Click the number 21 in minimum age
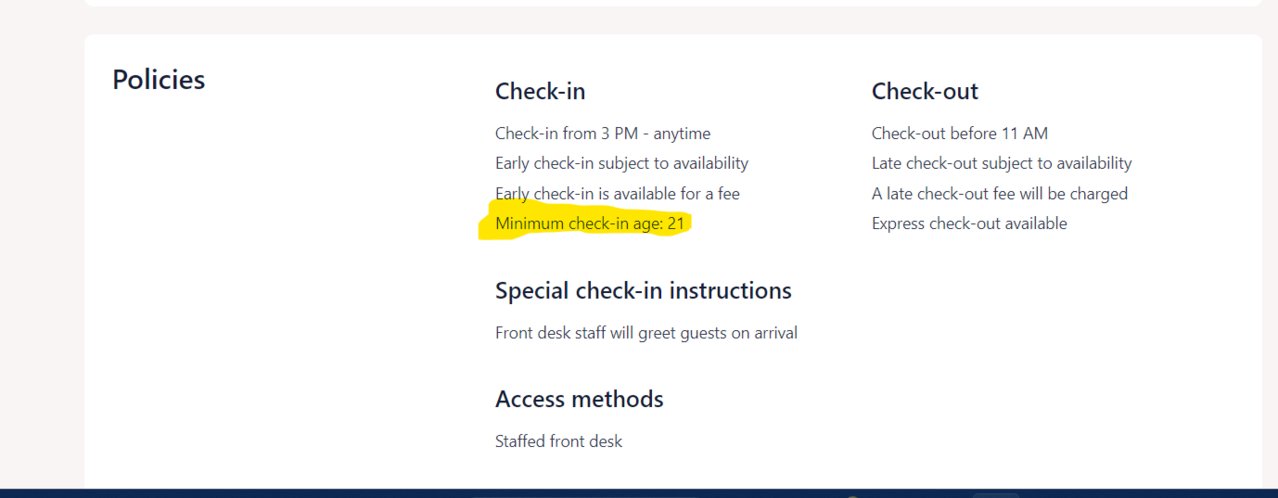The height and width of the screenshot is (498, 1278). 676,223
